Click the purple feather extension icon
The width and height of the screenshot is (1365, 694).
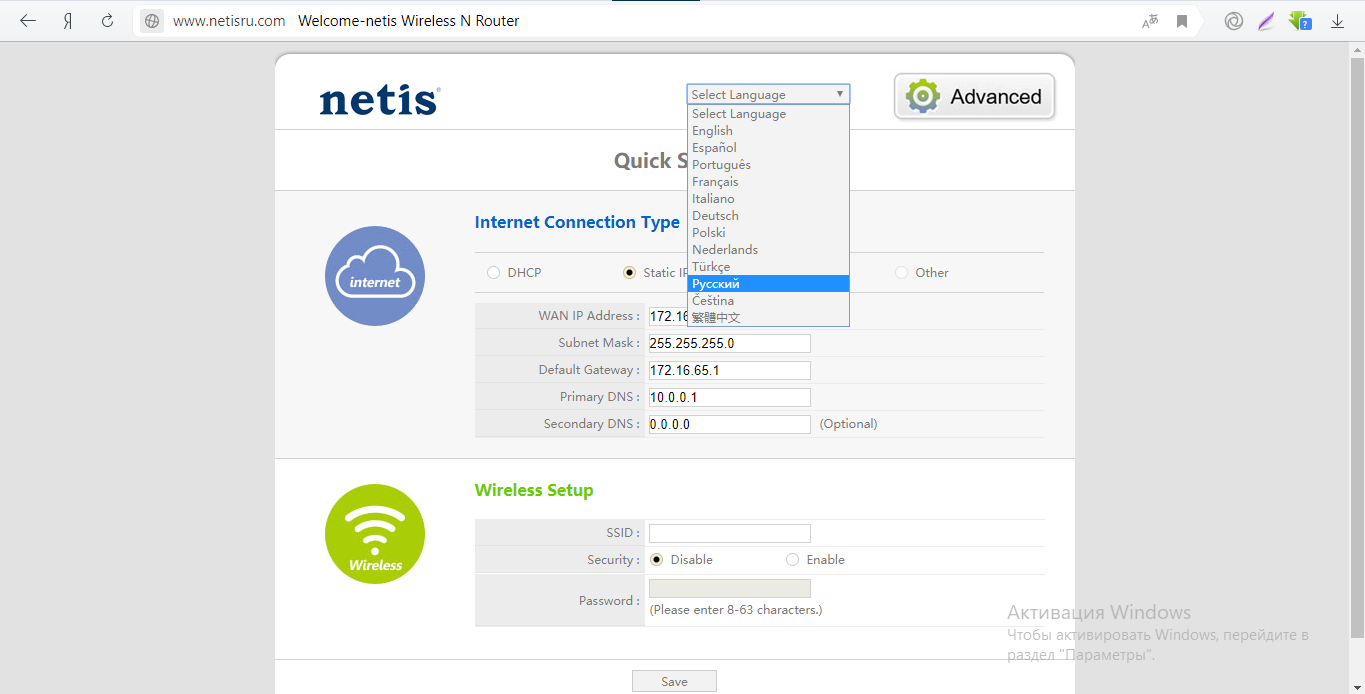tap(1266, 21)
